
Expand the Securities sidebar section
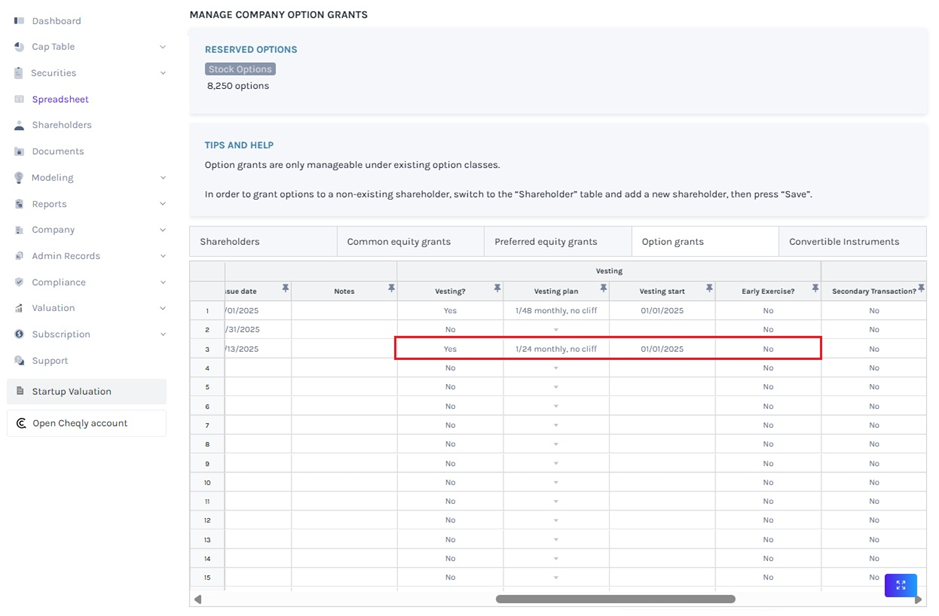click(163, 73)
